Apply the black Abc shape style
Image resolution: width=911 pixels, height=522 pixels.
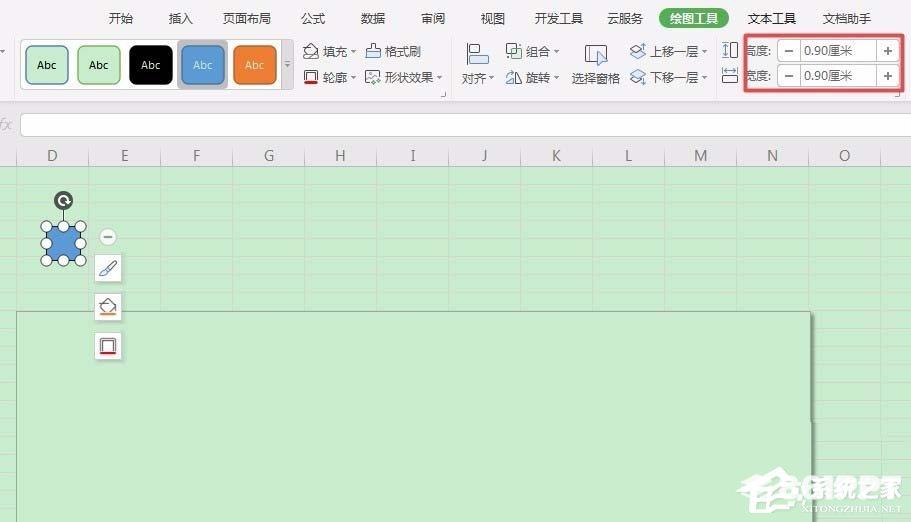[150, 65]
